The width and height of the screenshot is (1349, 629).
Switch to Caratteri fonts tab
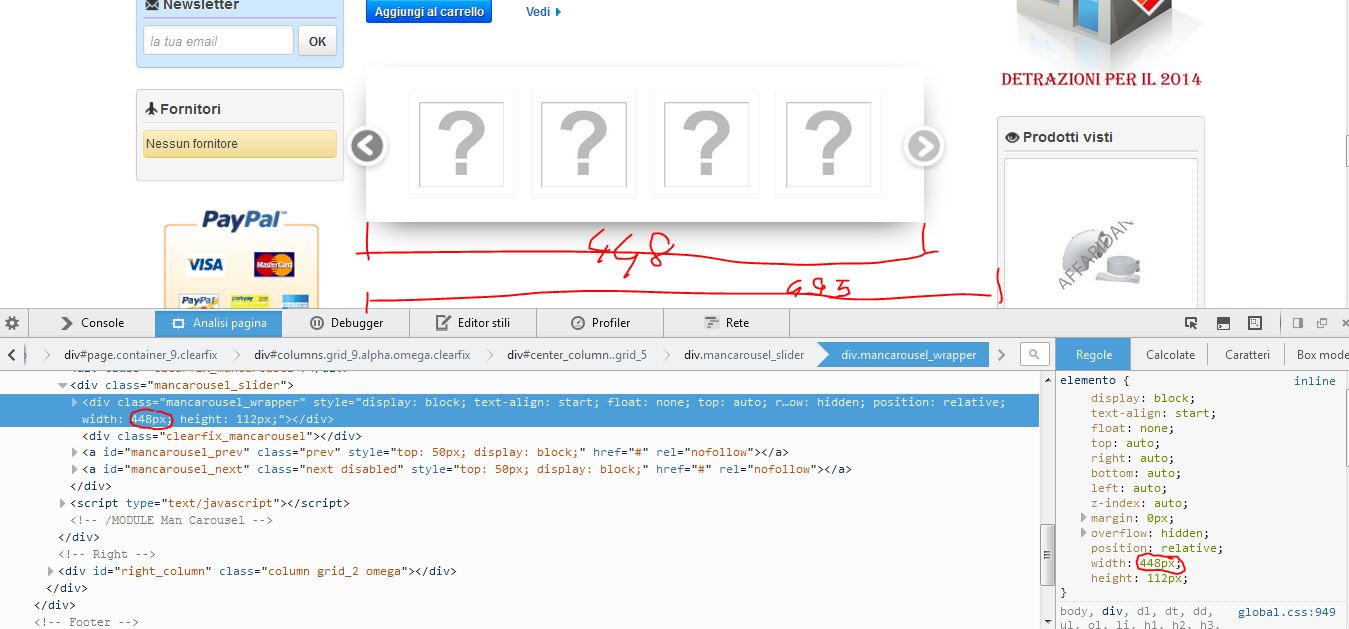[1247, 354]
